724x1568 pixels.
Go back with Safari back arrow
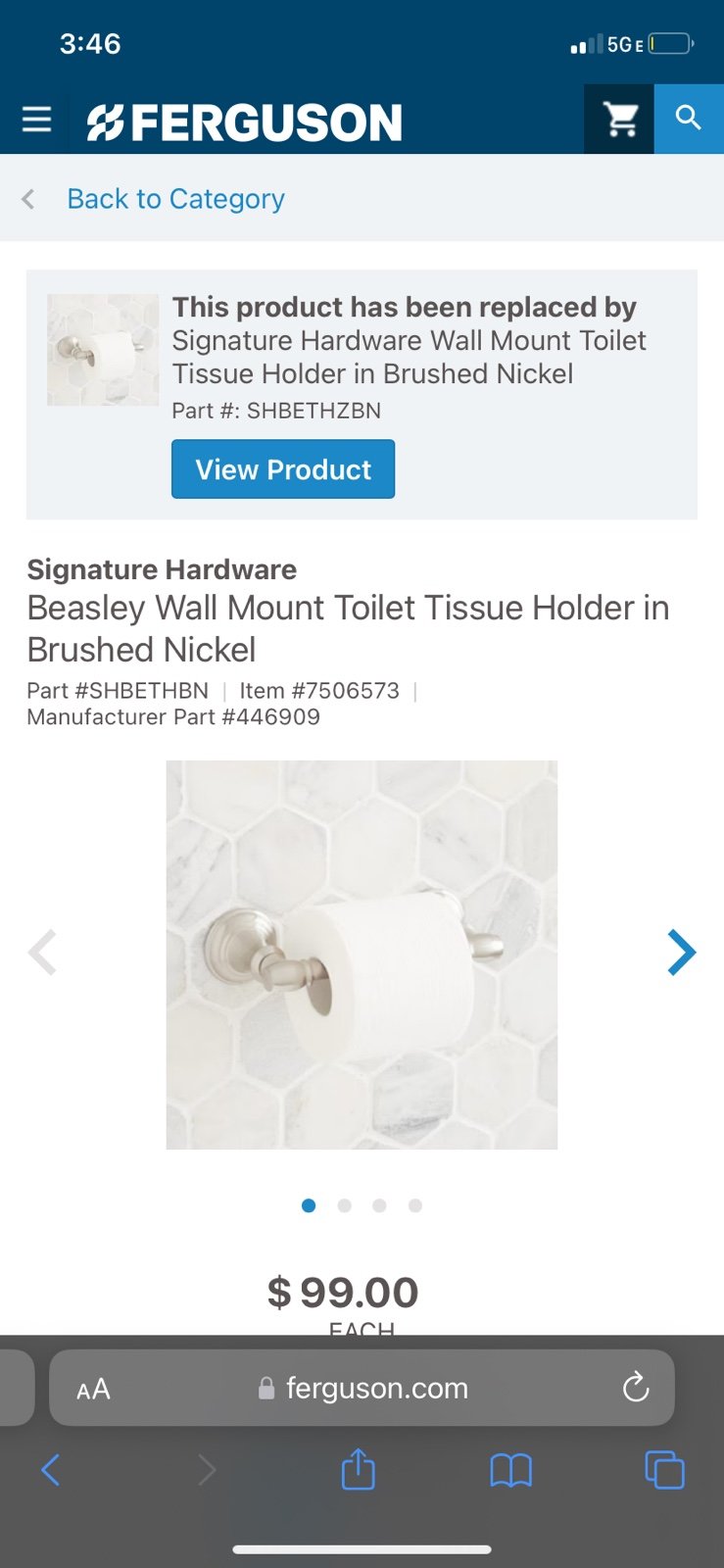51,1470
